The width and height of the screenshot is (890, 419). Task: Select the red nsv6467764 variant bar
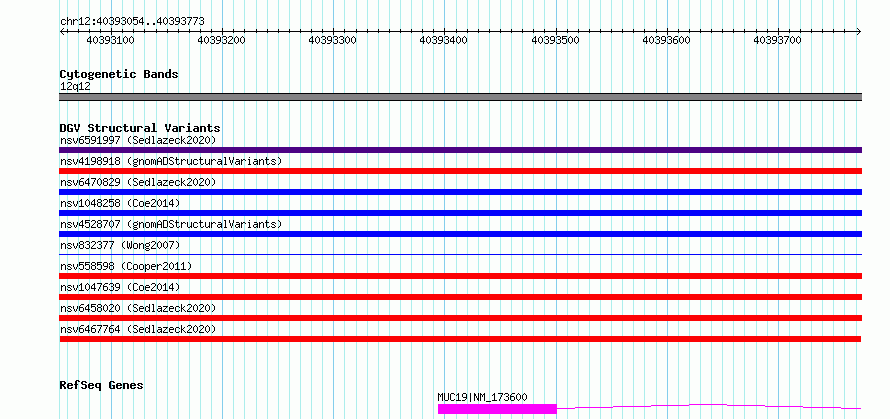[460, 339]
